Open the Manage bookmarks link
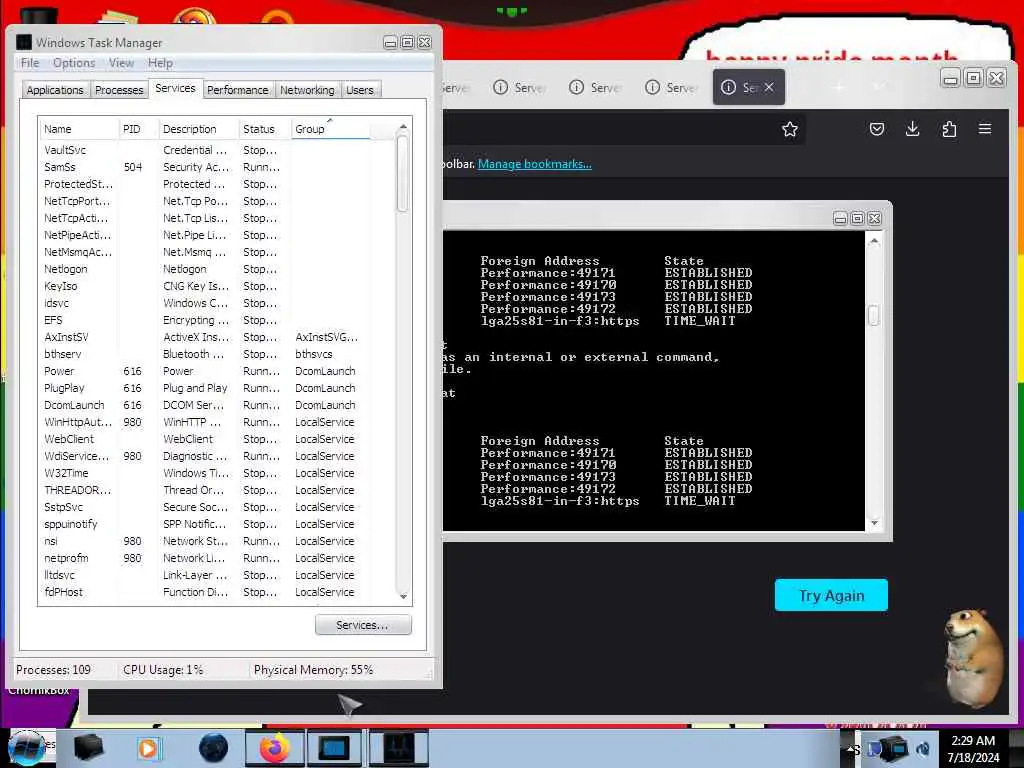 click(x=535, y=164)
